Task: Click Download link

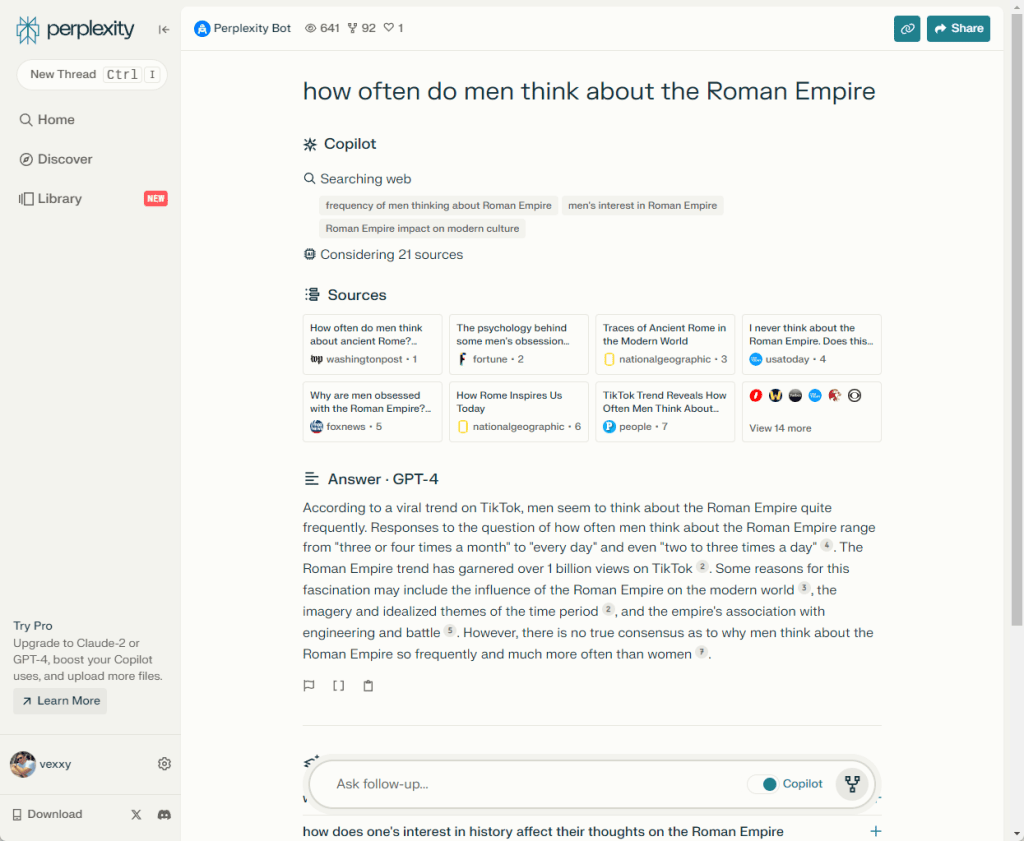Action: point(47,814)
